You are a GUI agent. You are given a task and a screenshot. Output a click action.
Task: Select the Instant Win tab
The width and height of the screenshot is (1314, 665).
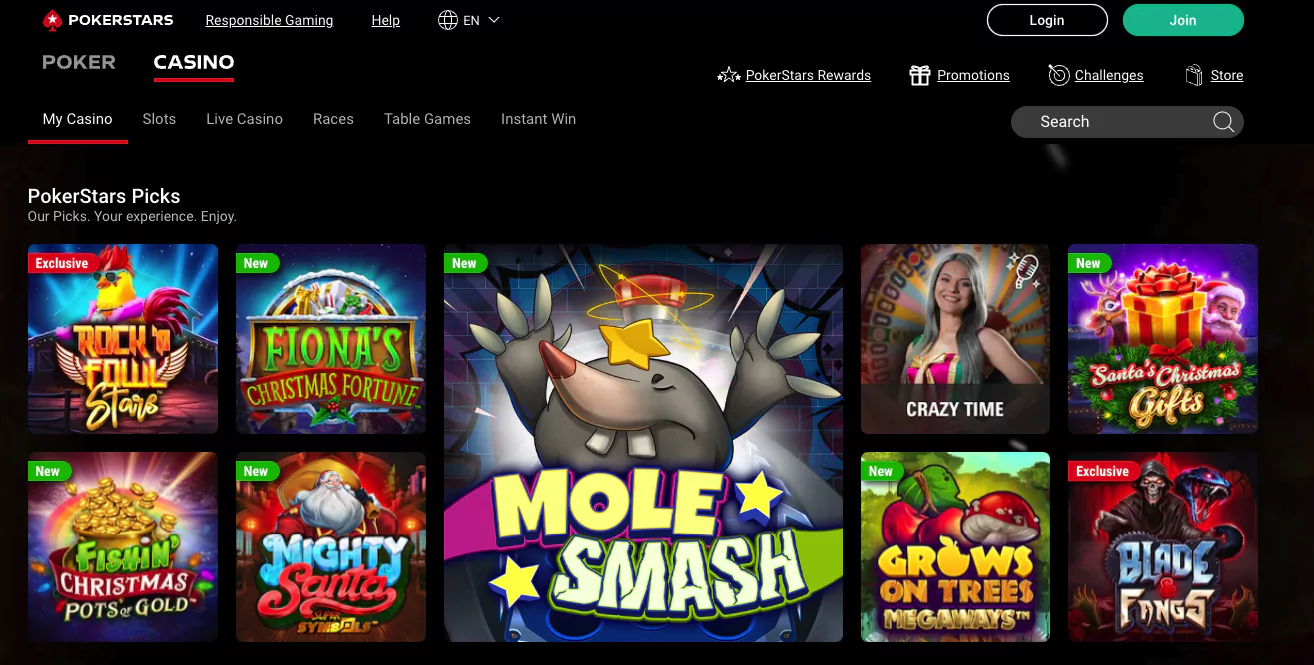click(538, 119)
